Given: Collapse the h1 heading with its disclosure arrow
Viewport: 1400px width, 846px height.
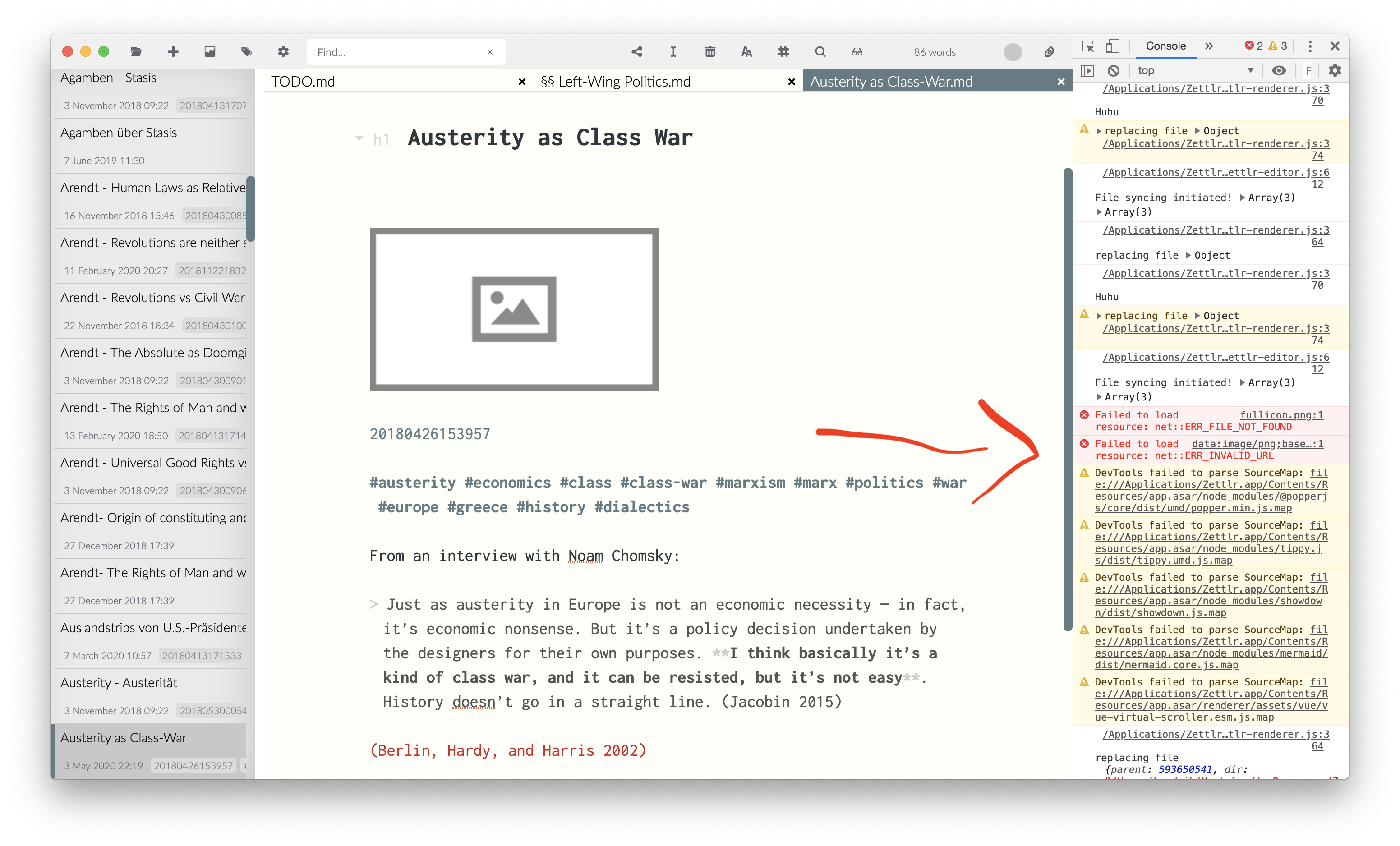Looking at the screenshot, I should 359,138.
